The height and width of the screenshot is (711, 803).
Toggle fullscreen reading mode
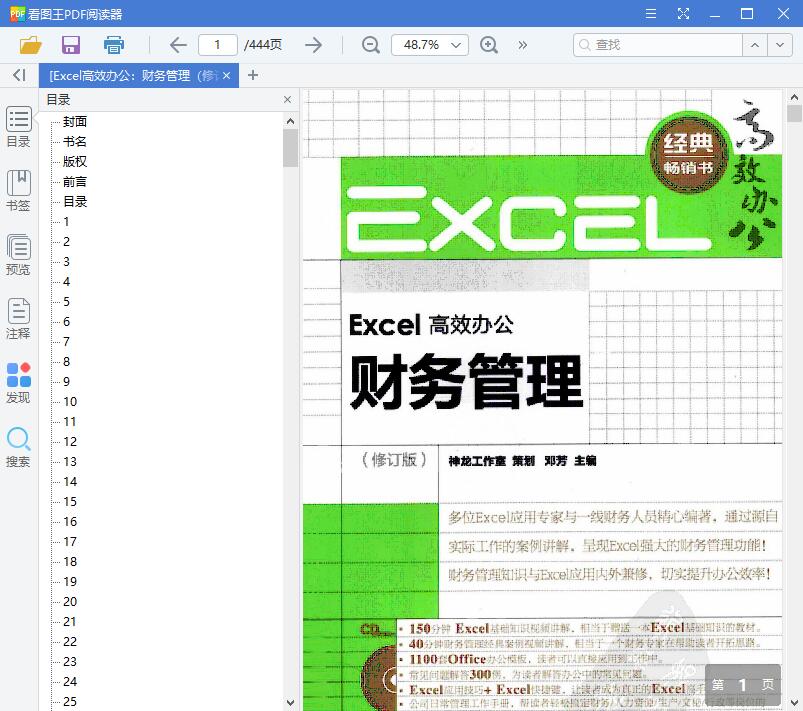(x=684, y=13)
